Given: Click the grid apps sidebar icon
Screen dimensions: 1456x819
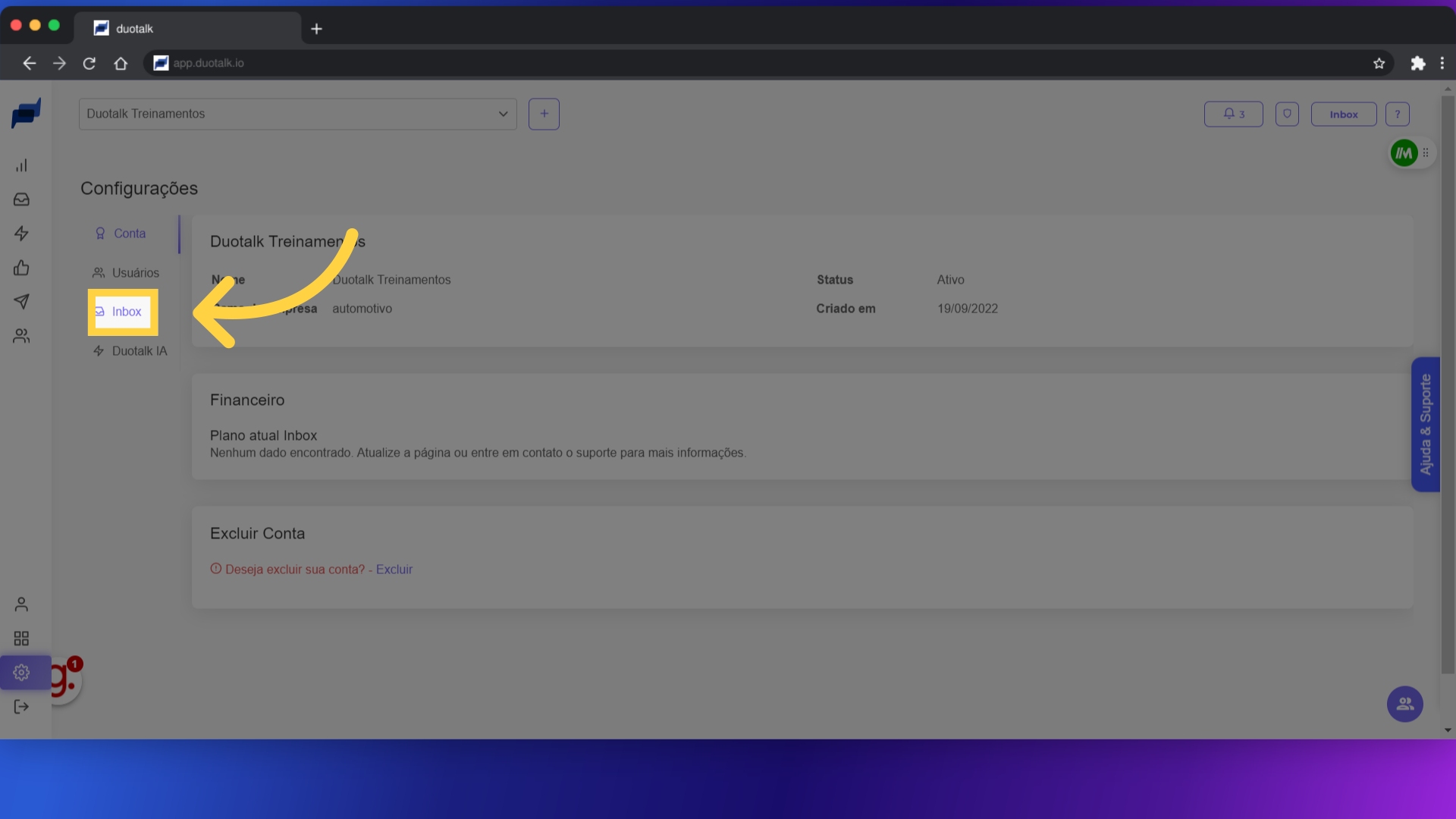Looking at the screenshot, I should pyautogui.click(x=21, y=639).
